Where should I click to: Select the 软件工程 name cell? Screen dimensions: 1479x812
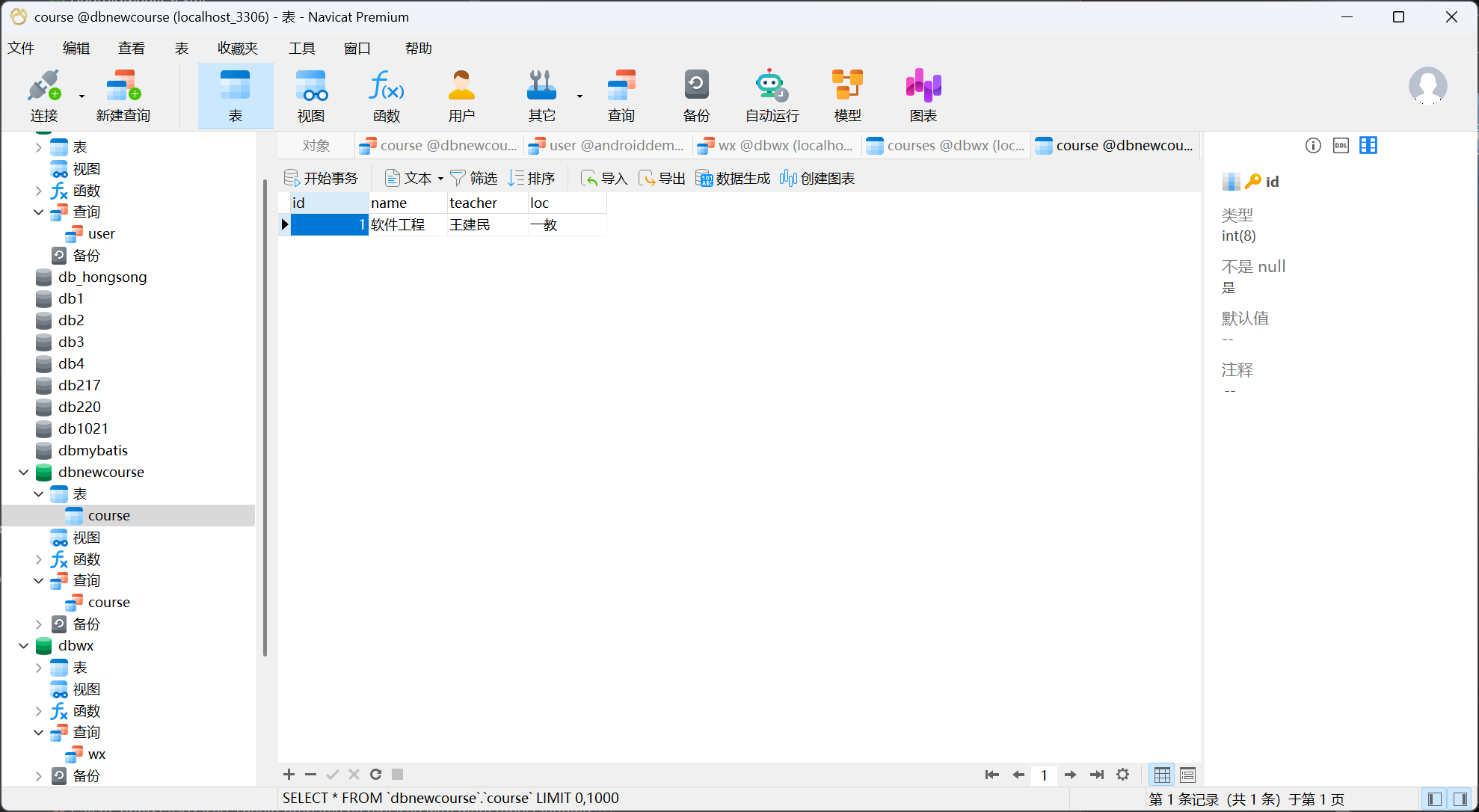coord(407,225)
